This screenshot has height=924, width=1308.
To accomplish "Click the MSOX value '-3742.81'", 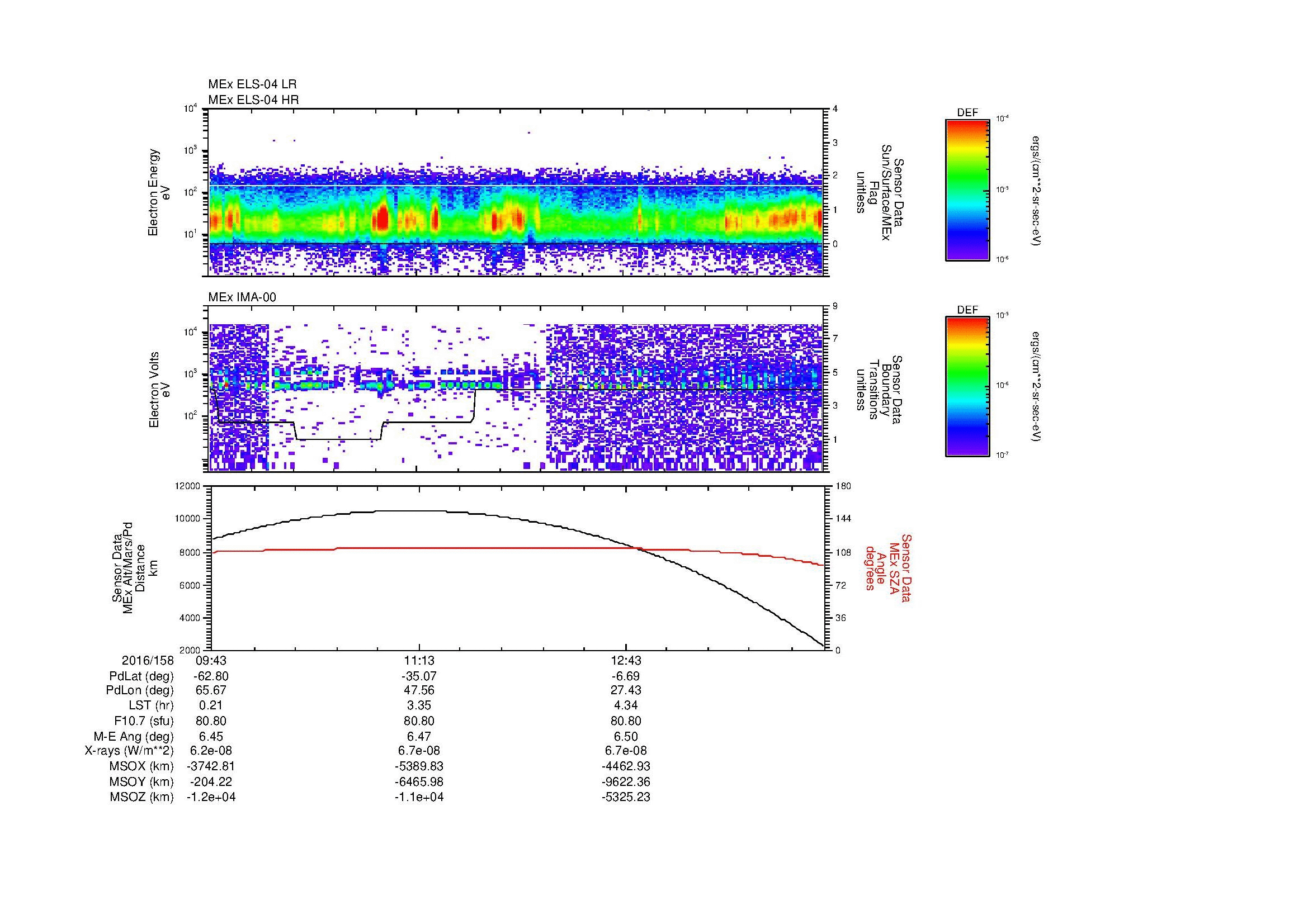I will [211, 766].
